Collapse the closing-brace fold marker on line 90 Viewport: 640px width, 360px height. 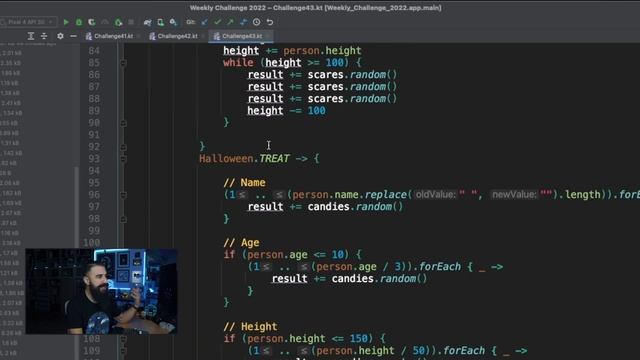point(123,123)
